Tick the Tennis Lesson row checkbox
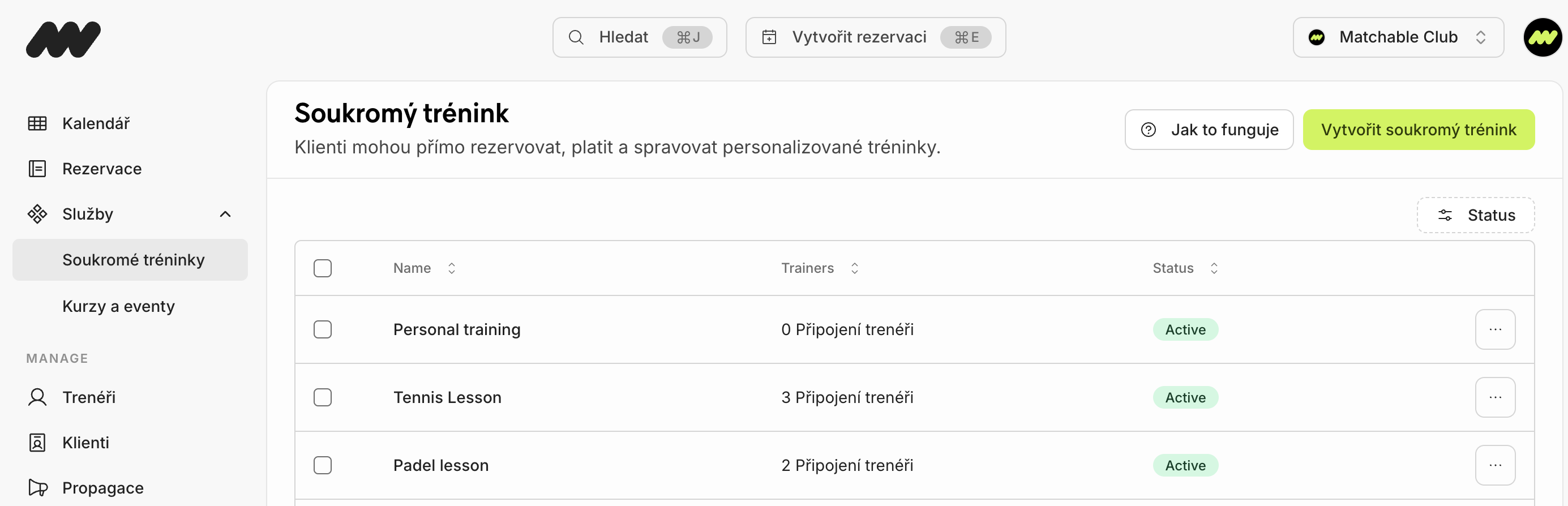Screen dimensions: 1568x506 (323, 398)
